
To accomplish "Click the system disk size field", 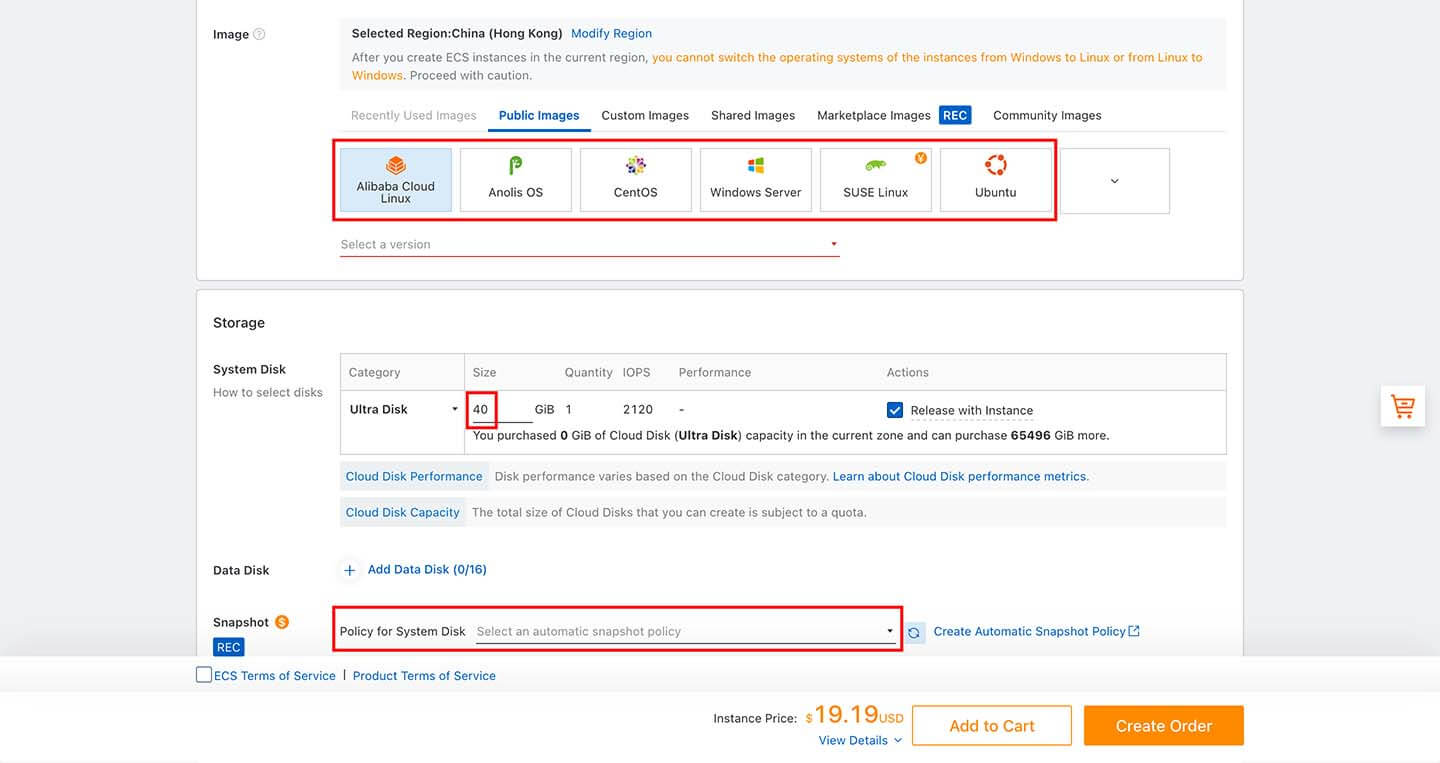I will tap(501, 410).
